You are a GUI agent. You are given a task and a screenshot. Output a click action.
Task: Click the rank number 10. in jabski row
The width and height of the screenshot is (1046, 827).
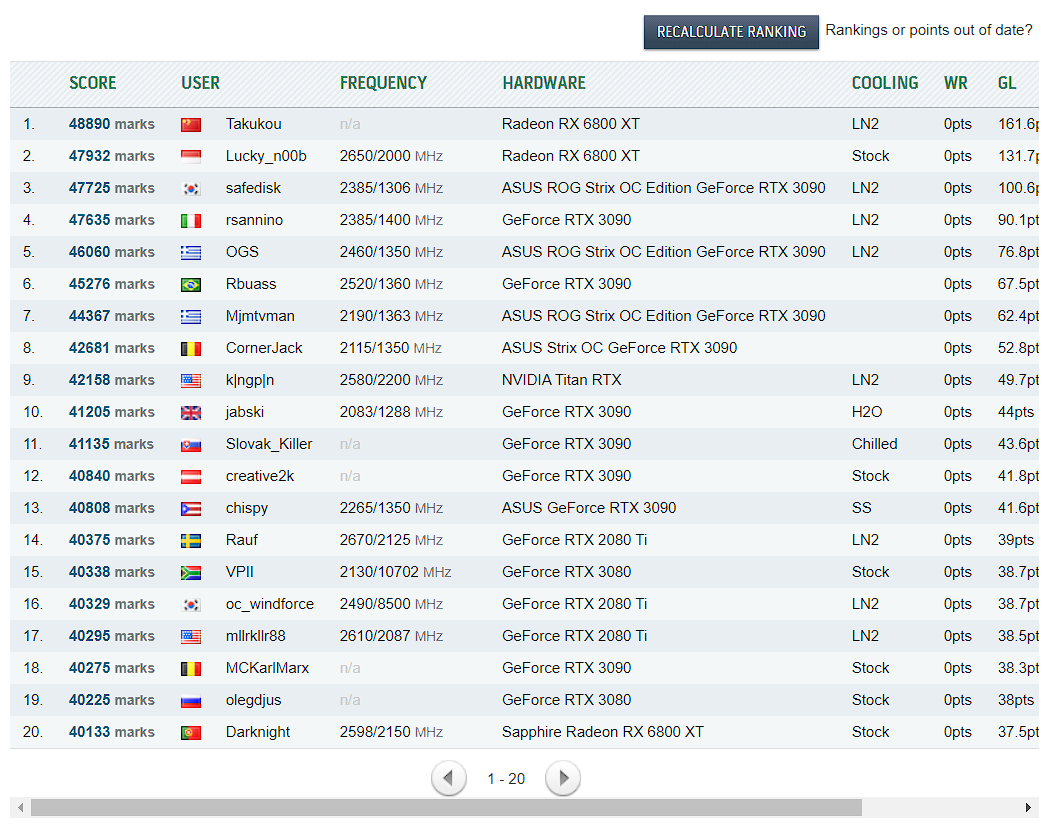coord(33,412)
